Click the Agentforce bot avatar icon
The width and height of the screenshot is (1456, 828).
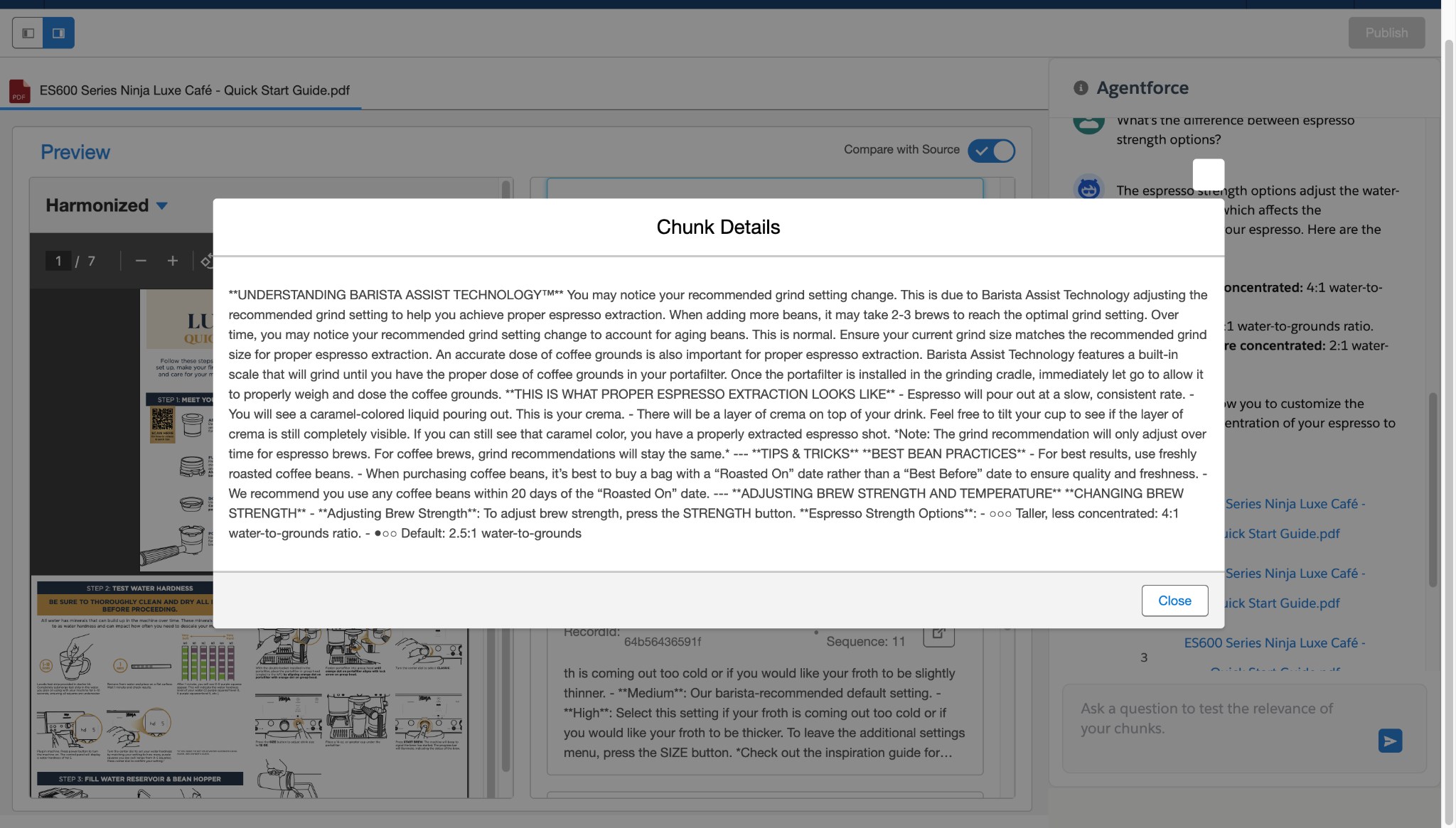[x=1088, y=189]
